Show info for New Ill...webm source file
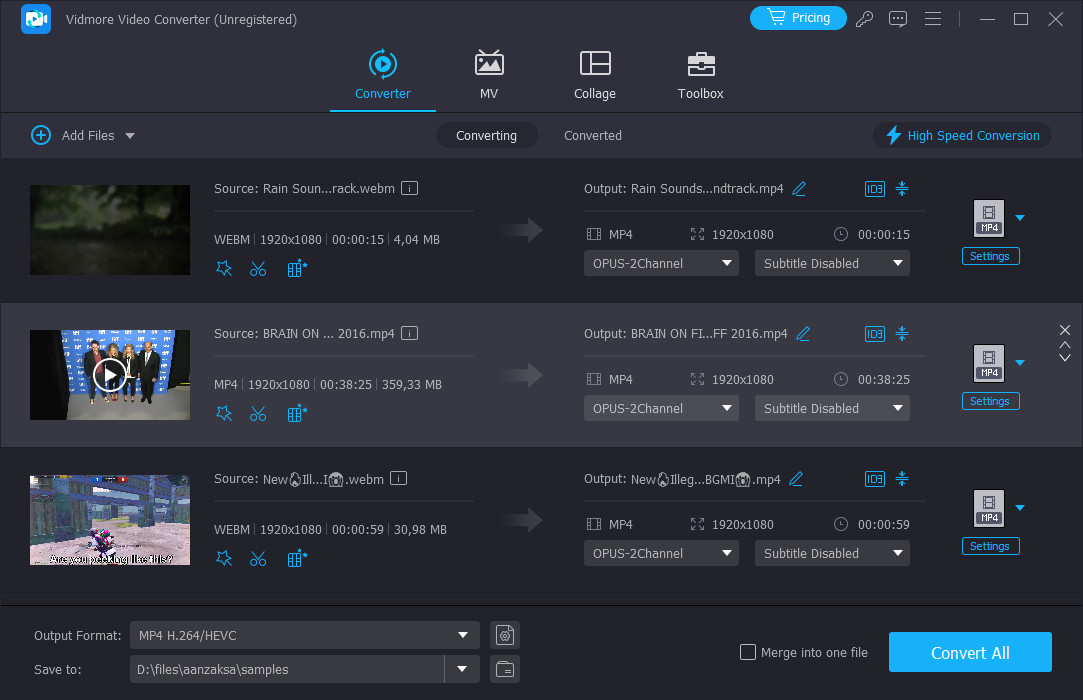1083x700 pixels. pyautogui.click(x=399, y=478)
